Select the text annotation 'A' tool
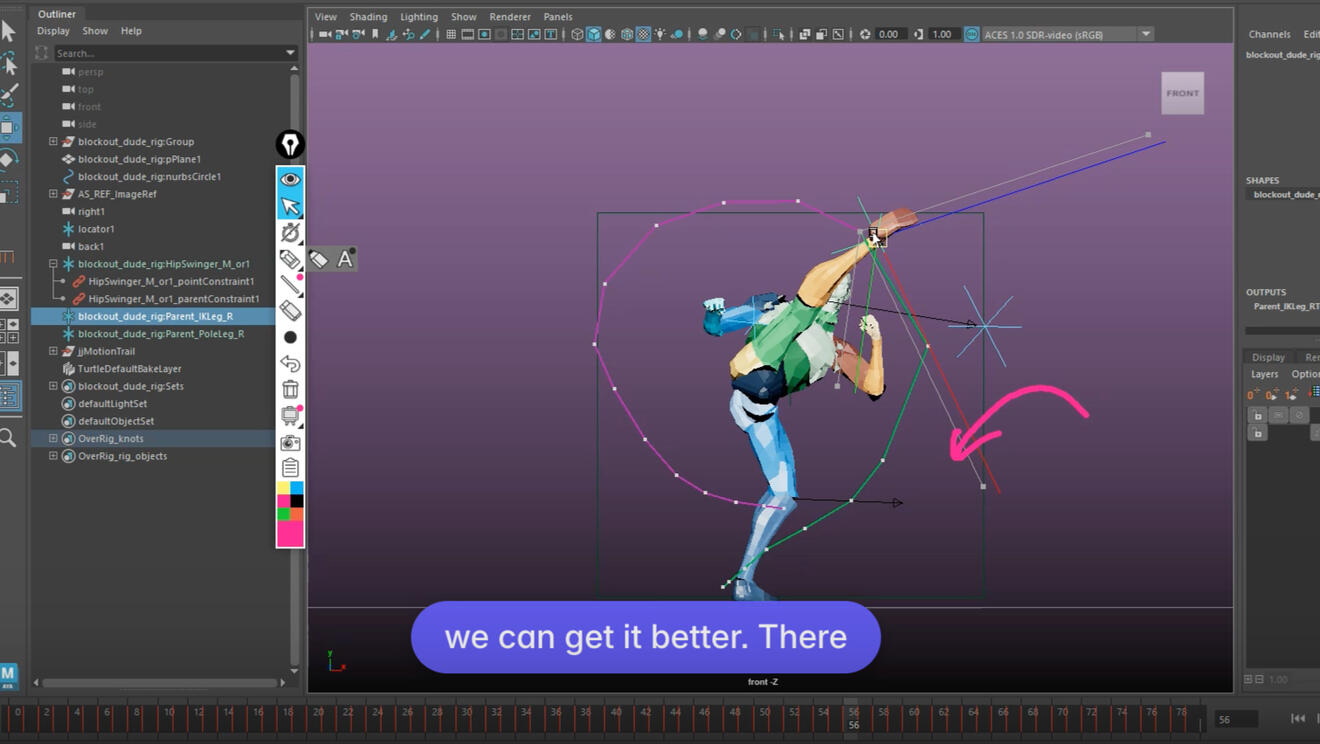Image resolution: width=1320 pixels, height=744 pixels. point(345,259)
